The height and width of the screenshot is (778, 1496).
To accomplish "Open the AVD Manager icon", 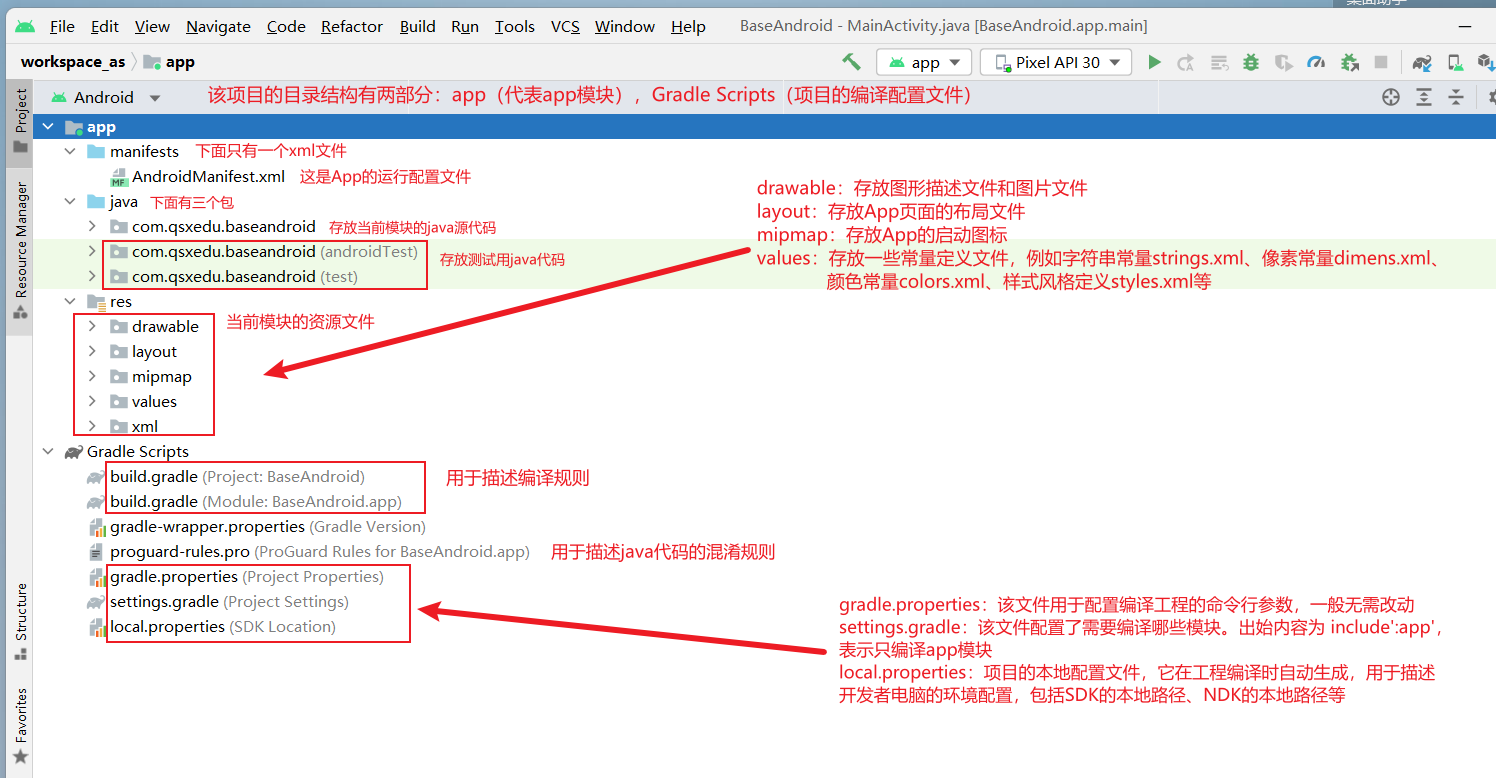I will [x=1456, y=62].
